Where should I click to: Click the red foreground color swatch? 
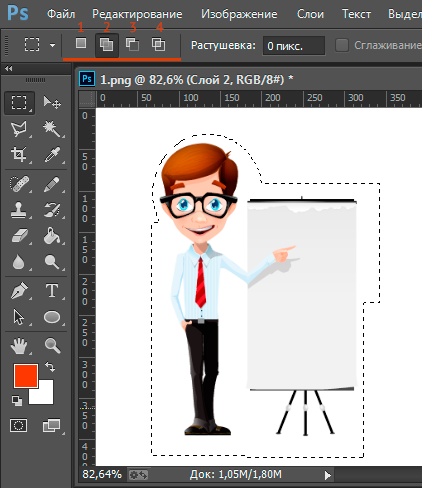point(26,376)
